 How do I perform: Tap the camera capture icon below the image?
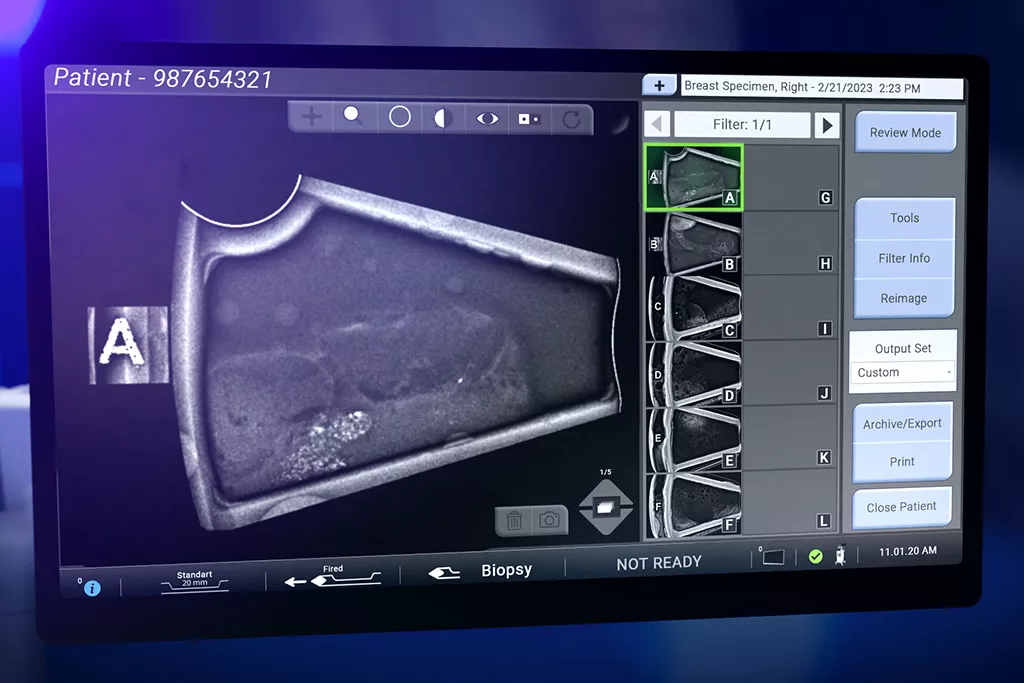(548, 520)
